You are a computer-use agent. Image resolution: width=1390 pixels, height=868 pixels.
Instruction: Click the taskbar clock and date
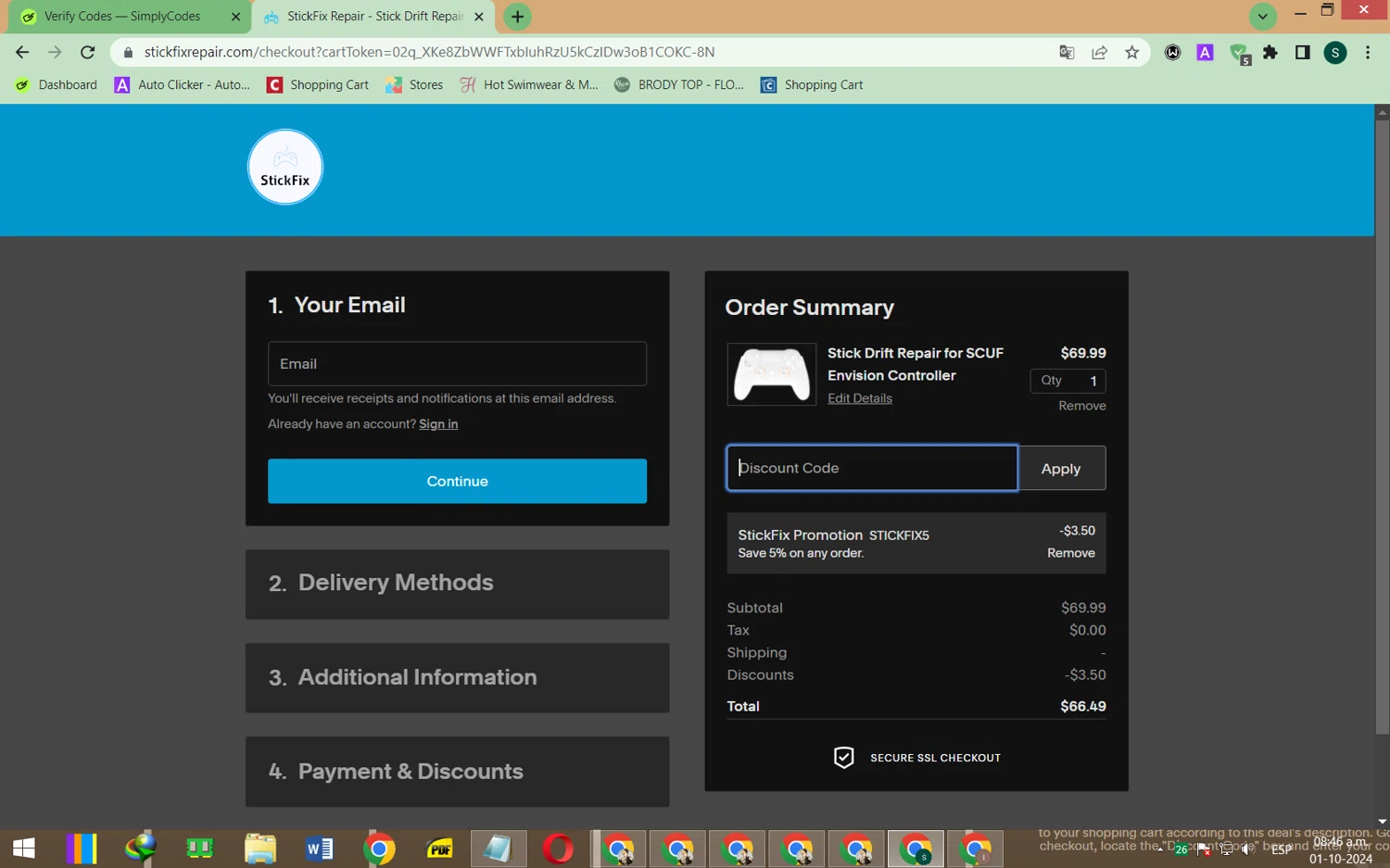point(1341,850)
